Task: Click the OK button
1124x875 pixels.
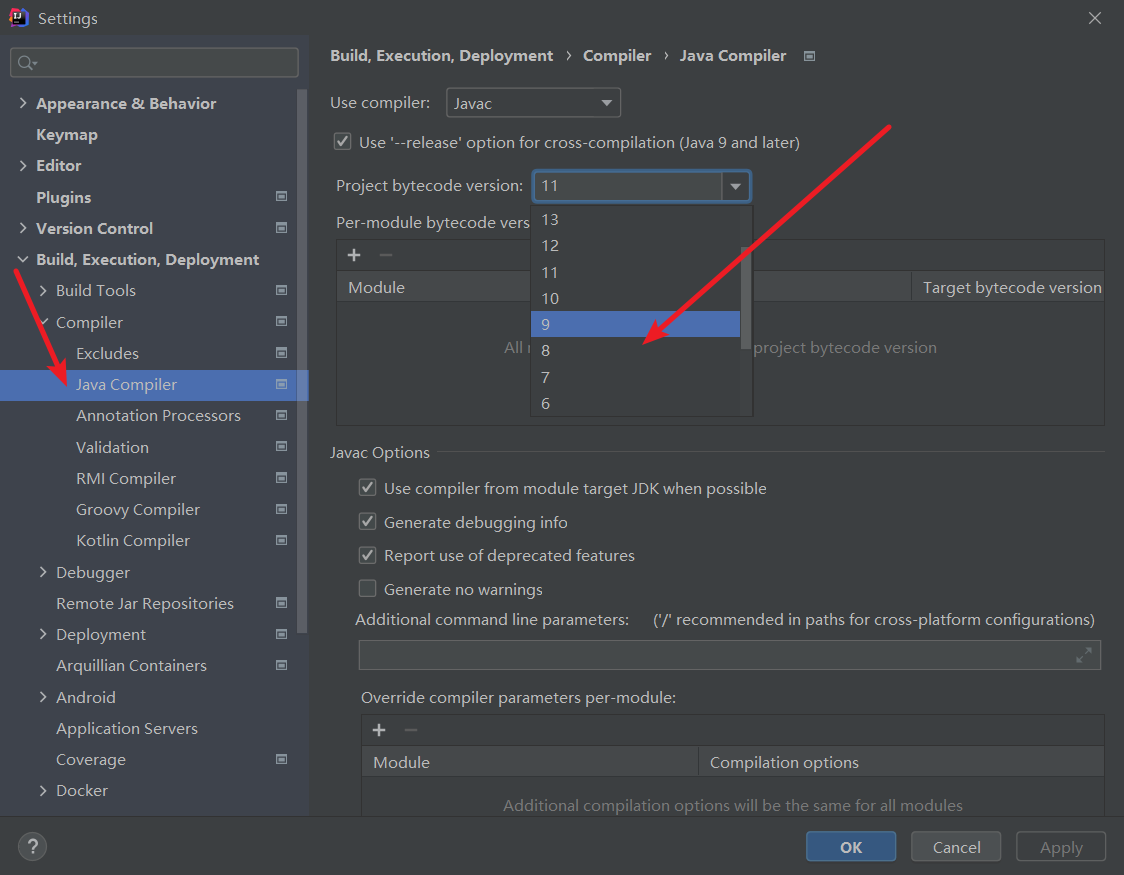Action: click(851, 847)
